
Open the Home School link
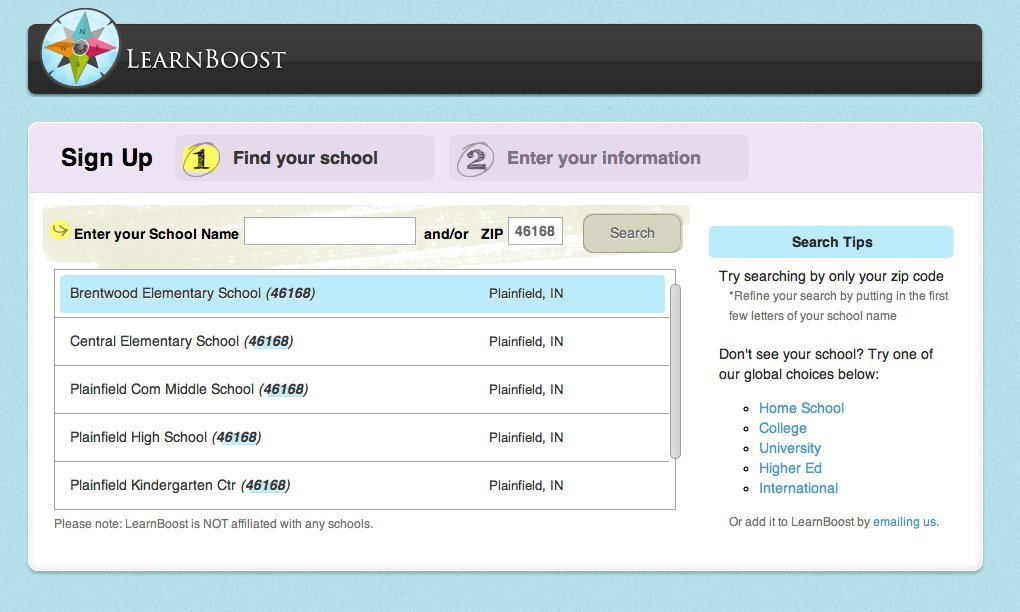(801, 408)
